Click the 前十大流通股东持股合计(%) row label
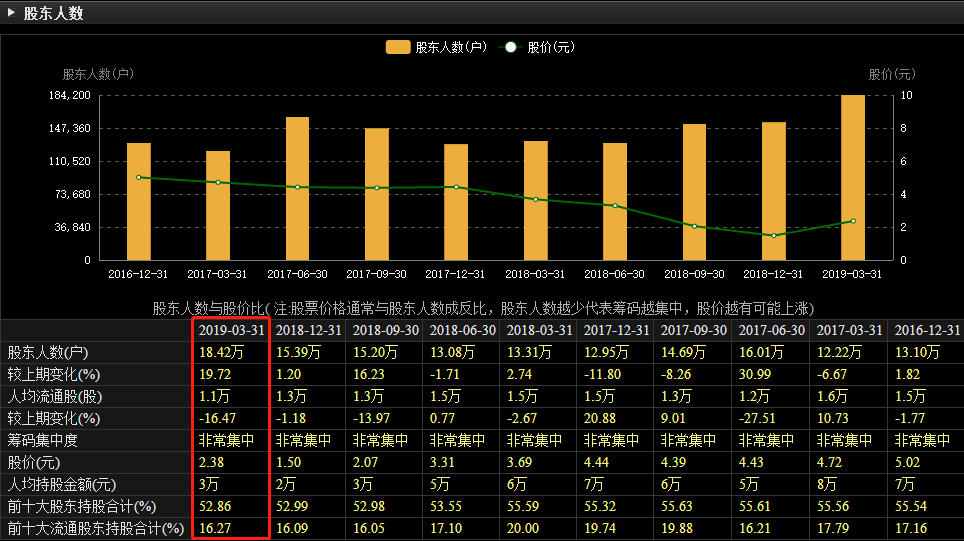 pos(96,528)
